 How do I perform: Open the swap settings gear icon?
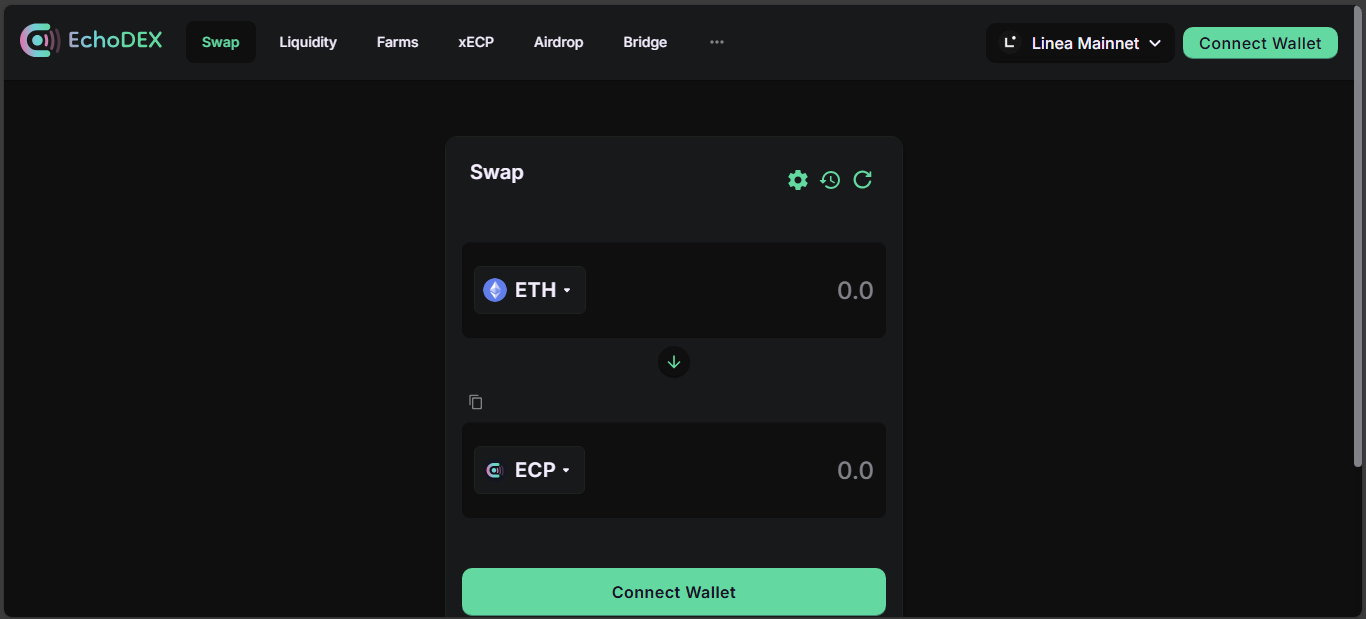coord(798,180)
